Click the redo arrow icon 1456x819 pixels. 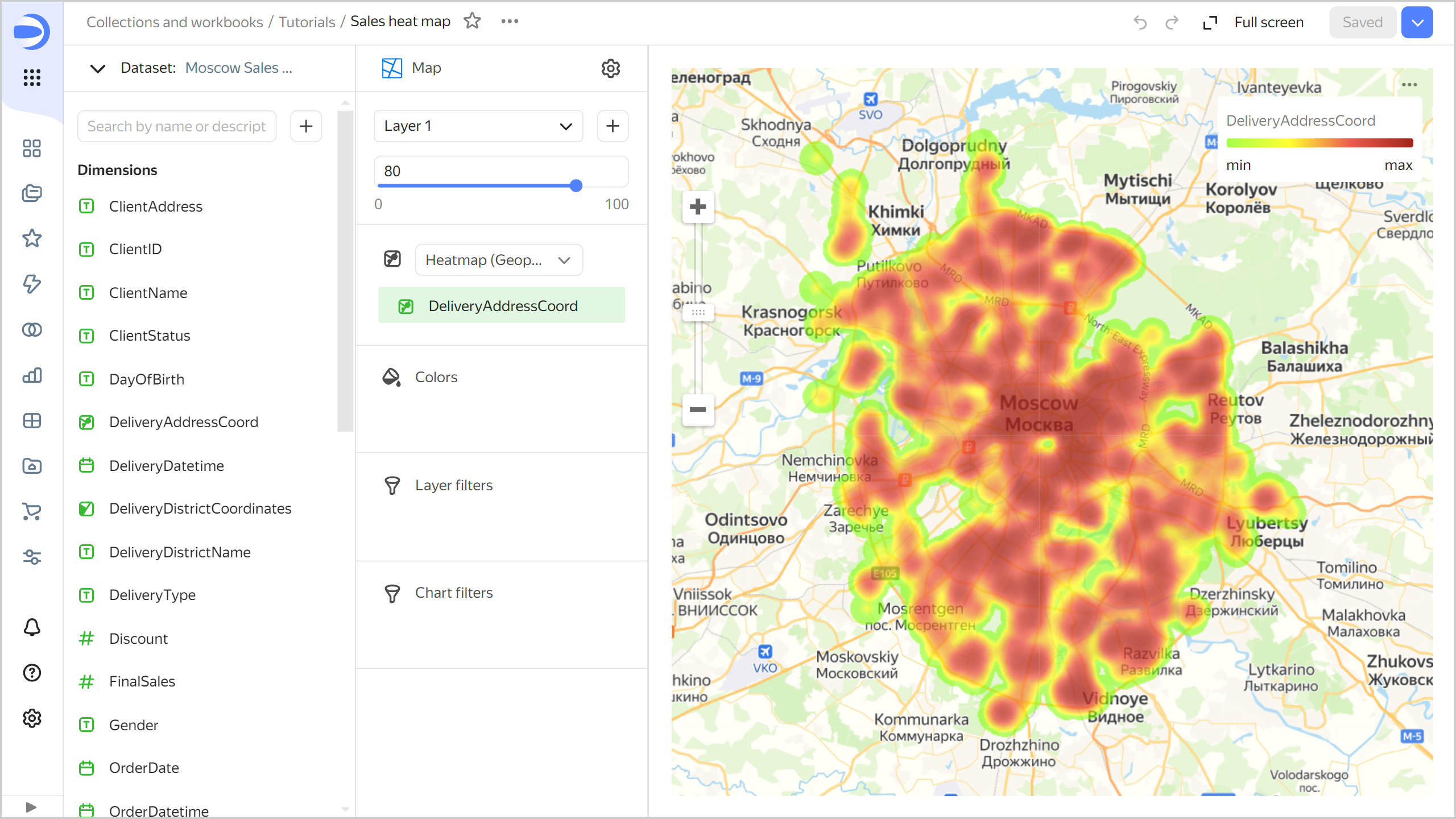coord(1172,22)
